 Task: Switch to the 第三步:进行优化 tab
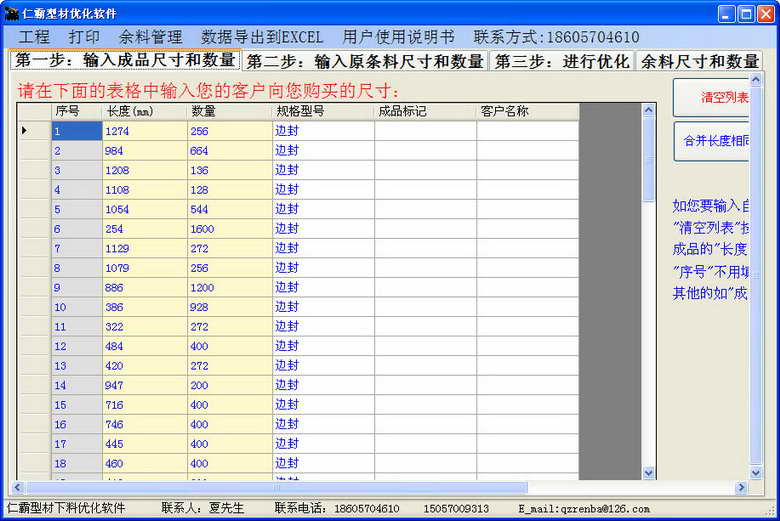point(562,61)
